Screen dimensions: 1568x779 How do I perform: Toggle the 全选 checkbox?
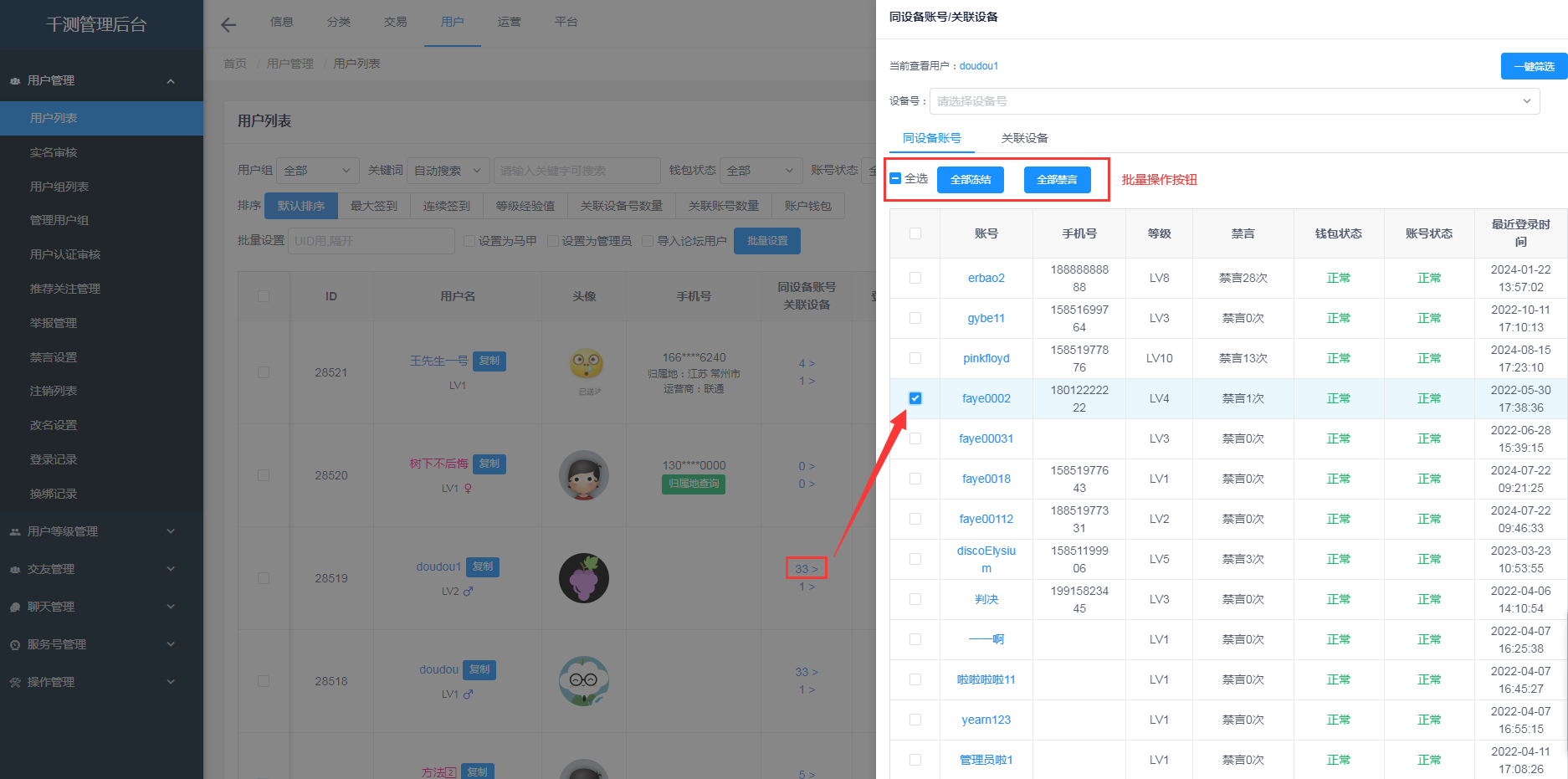pos(895,178)
